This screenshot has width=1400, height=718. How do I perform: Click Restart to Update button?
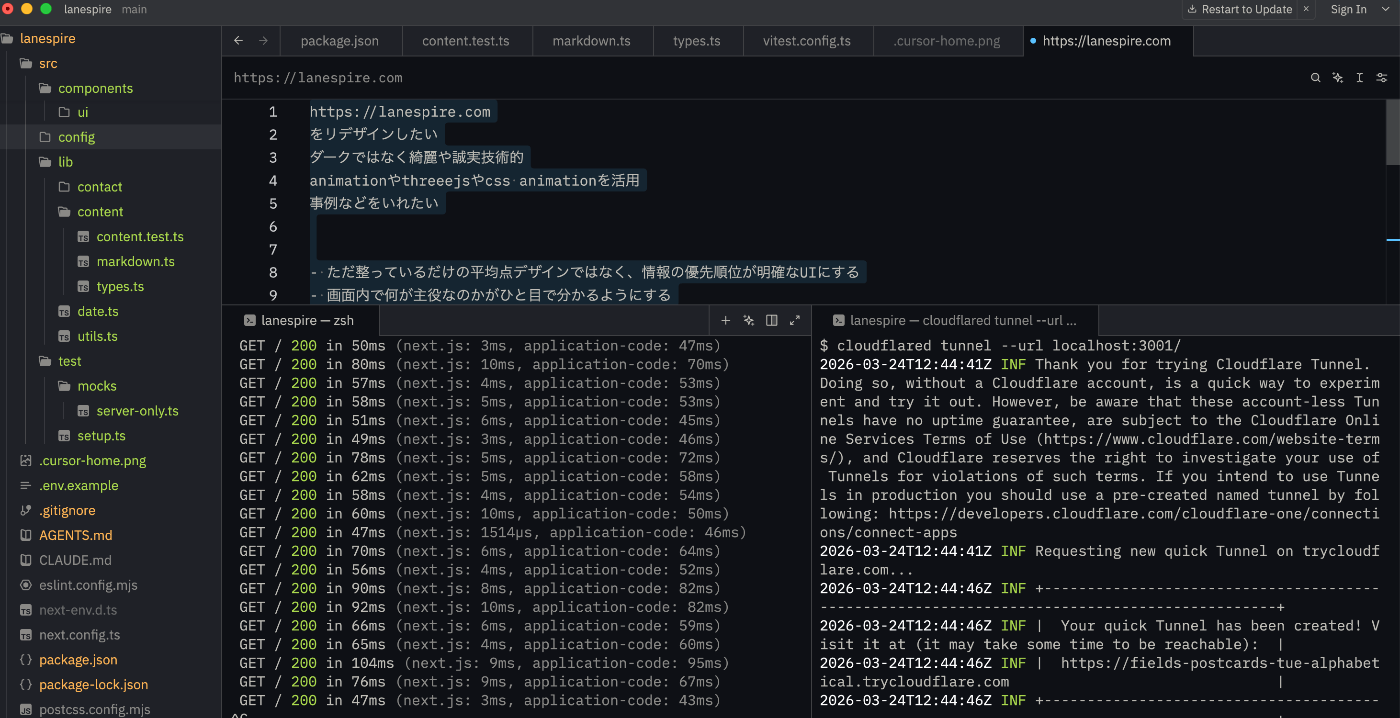pos(1239,9)
